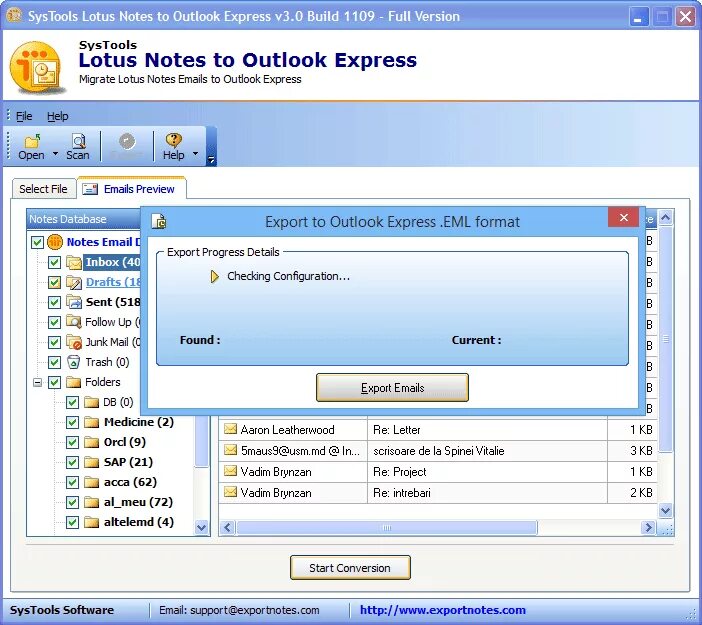Viewport: 702px width, 625px height.
Task: Click the Inbox folder icon
Action: tap(73, 262)
